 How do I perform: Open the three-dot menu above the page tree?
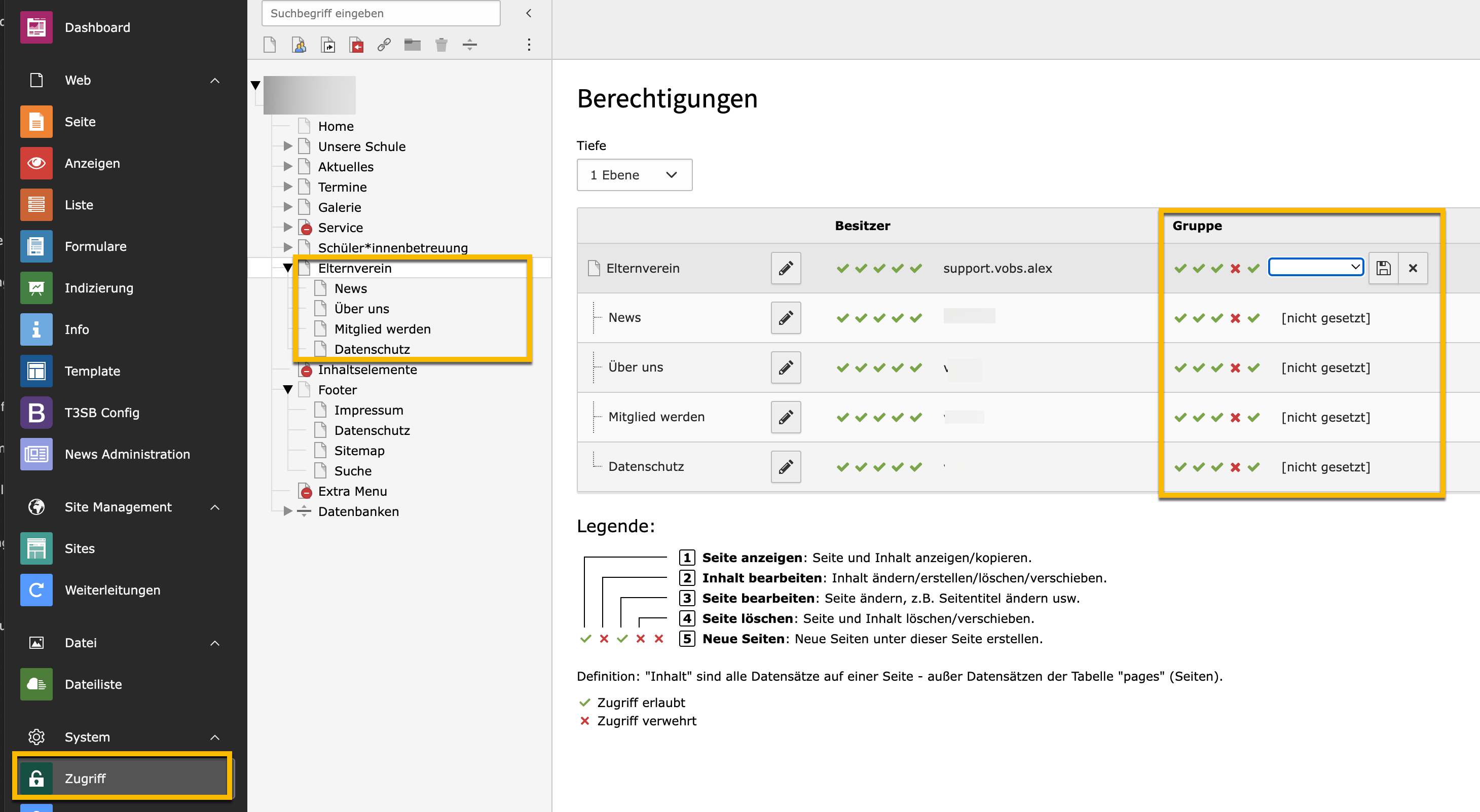coord(529,45)
